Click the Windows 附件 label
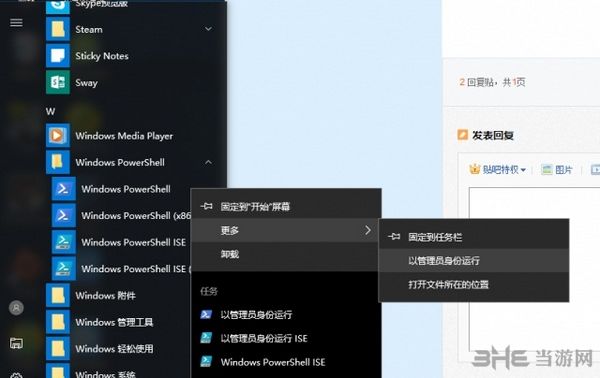Screen dimensions: 600x378 (105, 295)
